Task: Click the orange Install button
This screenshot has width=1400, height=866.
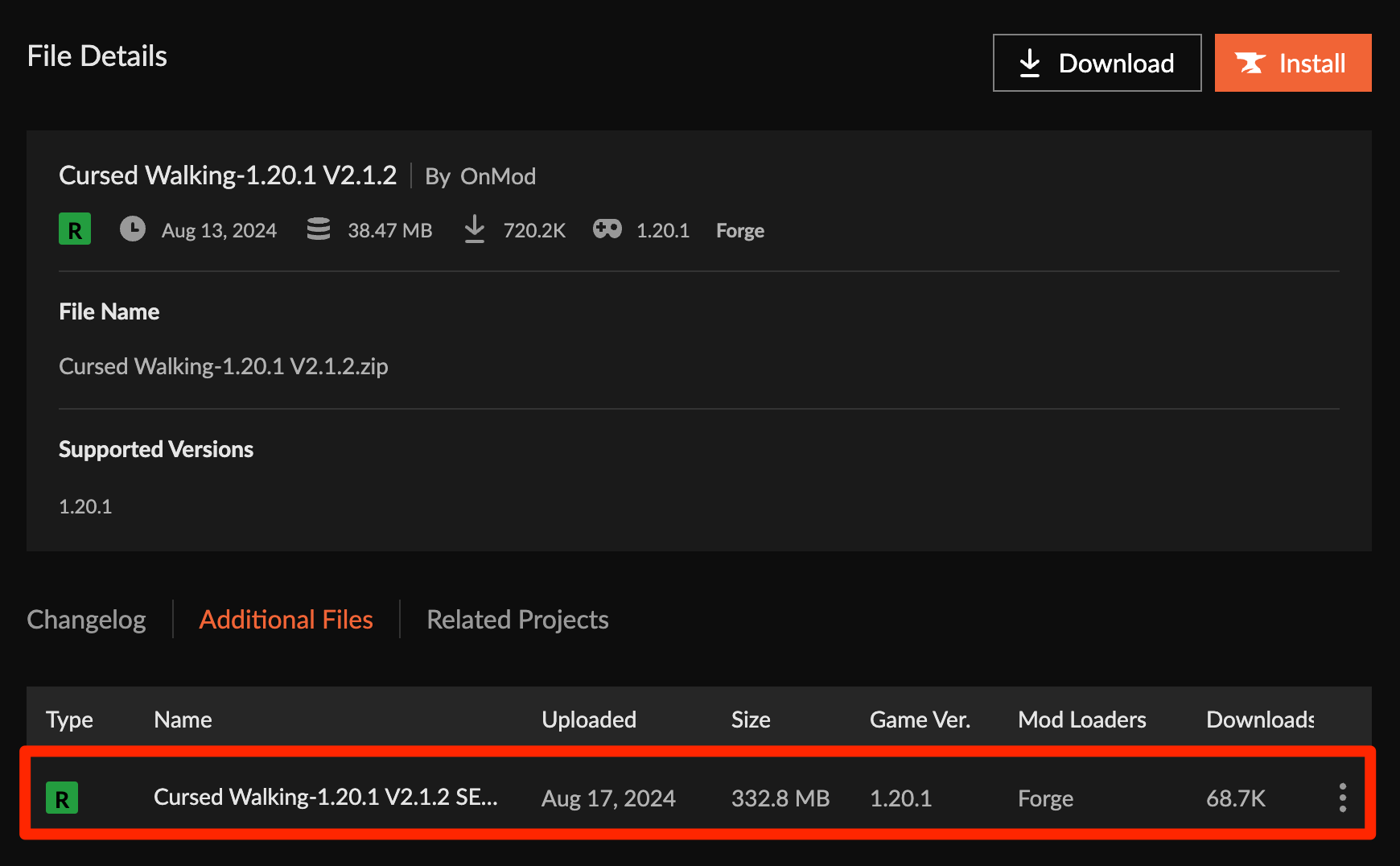Action: (1293, 63)
